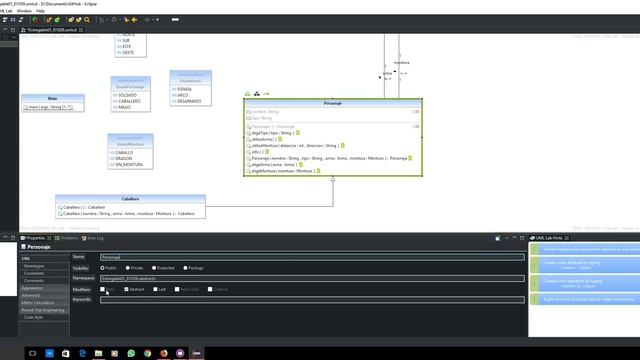Open Advanced section in Properties sidebar
Viewport: 640px width, 360px height.
tap(31, 296)
